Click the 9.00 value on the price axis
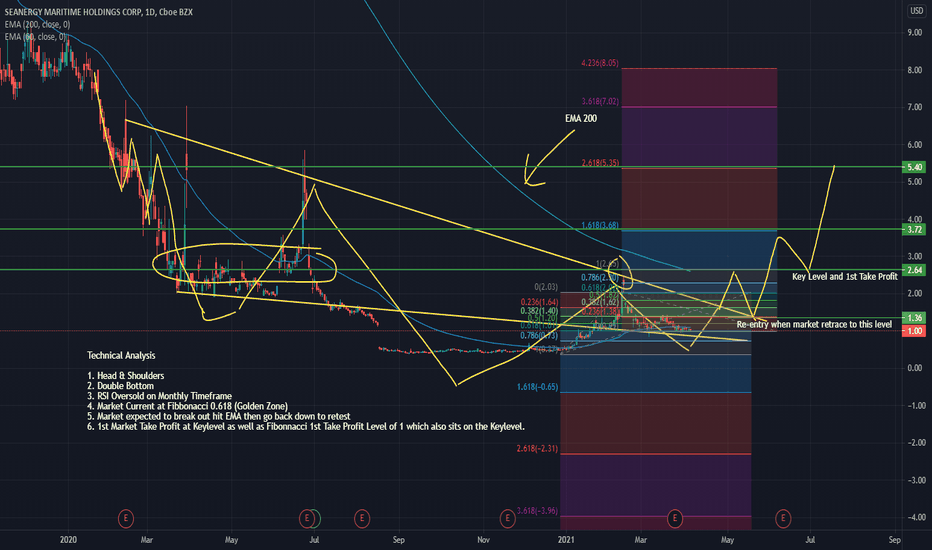This screenshot has height=550, width=932. [914, 33]
